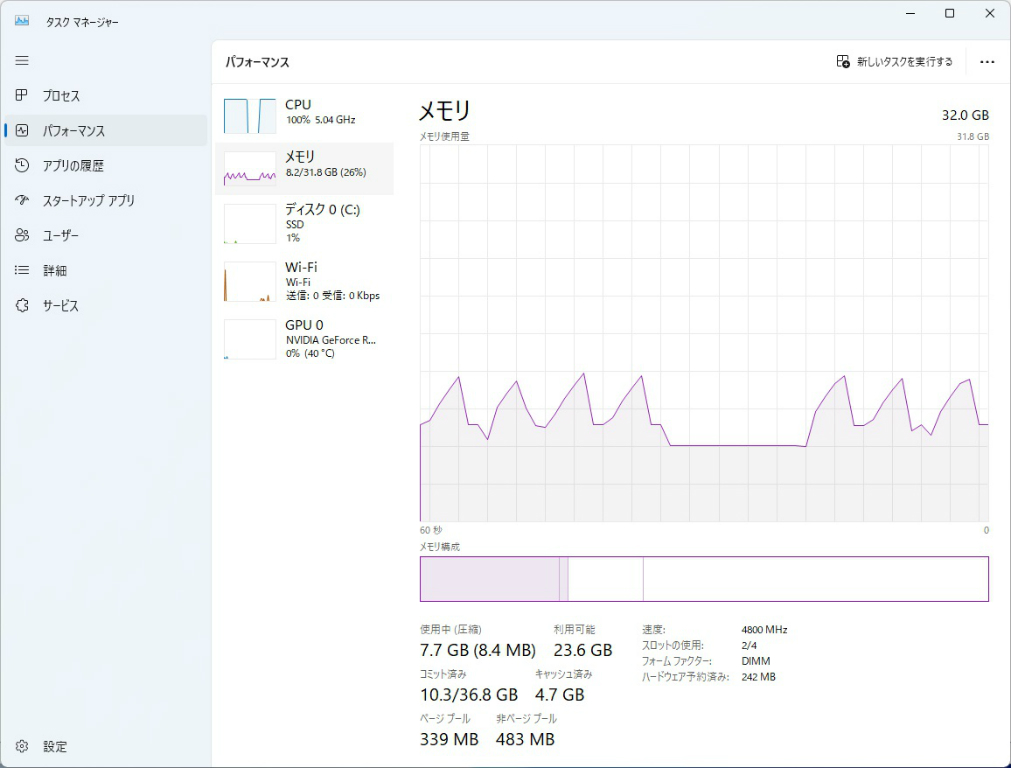Open the hamburger navigation menu
The height and width of the screenshot is (768, 1011).
click(22, 61)
